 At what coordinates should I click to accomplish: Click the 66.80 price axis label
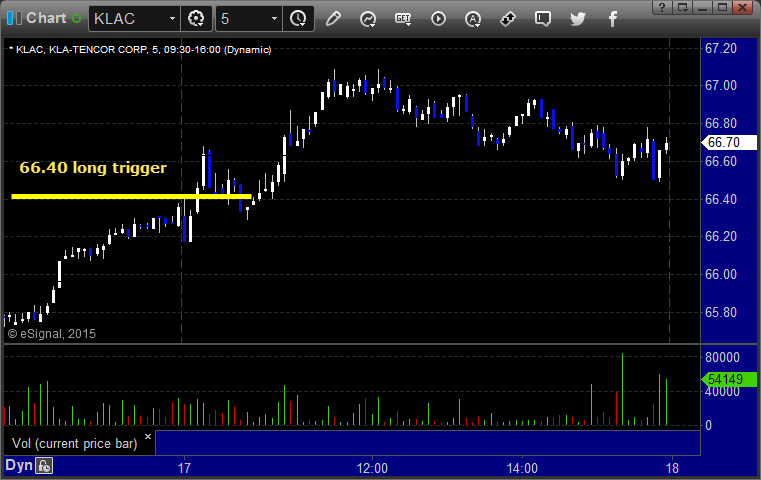click(721, 123)
